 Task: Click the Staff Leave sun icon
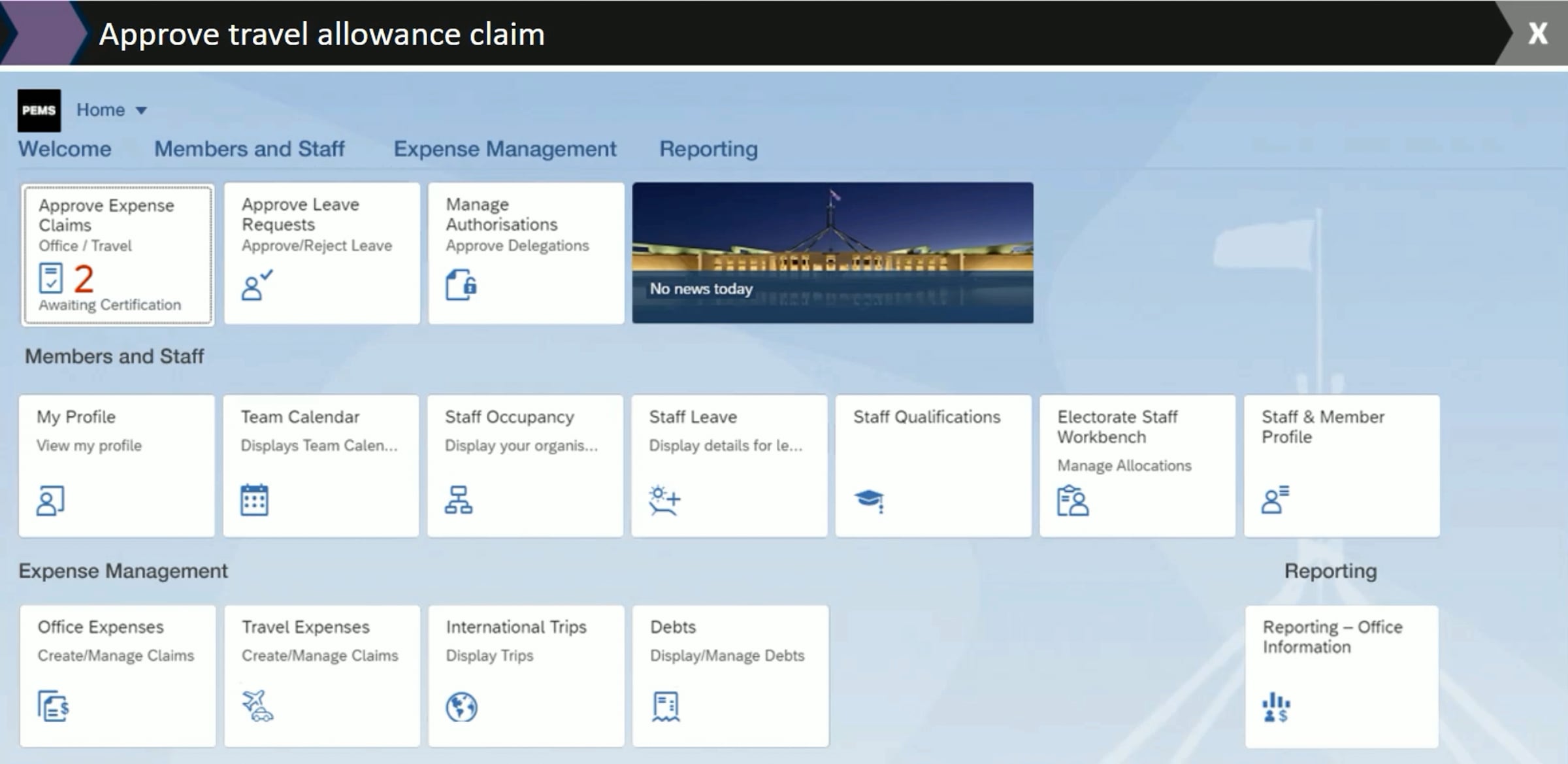tap(664, 500)
